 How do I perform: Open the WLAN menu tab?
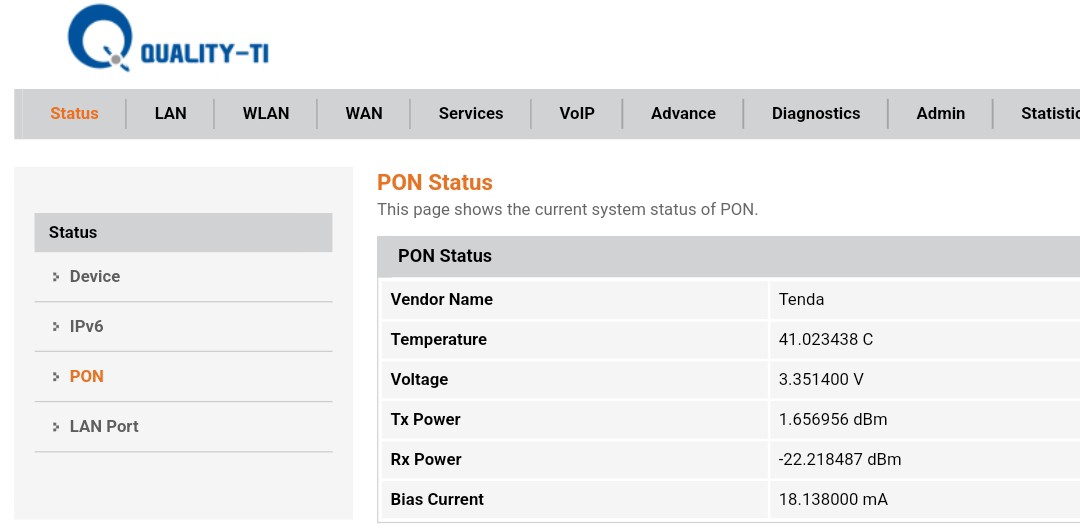click(x=266, y=114)
